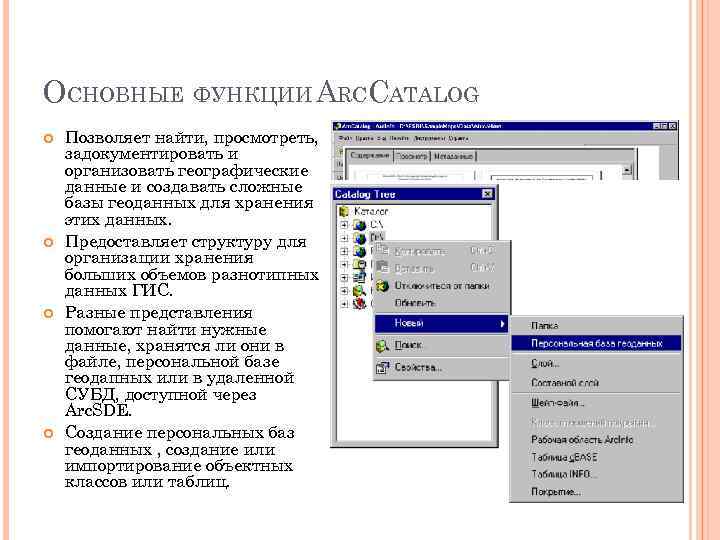Choose Папка from the Новый submenu
The width and height of the screenshot is (720, 540).
pyautogui.click(x=596, y=326)
